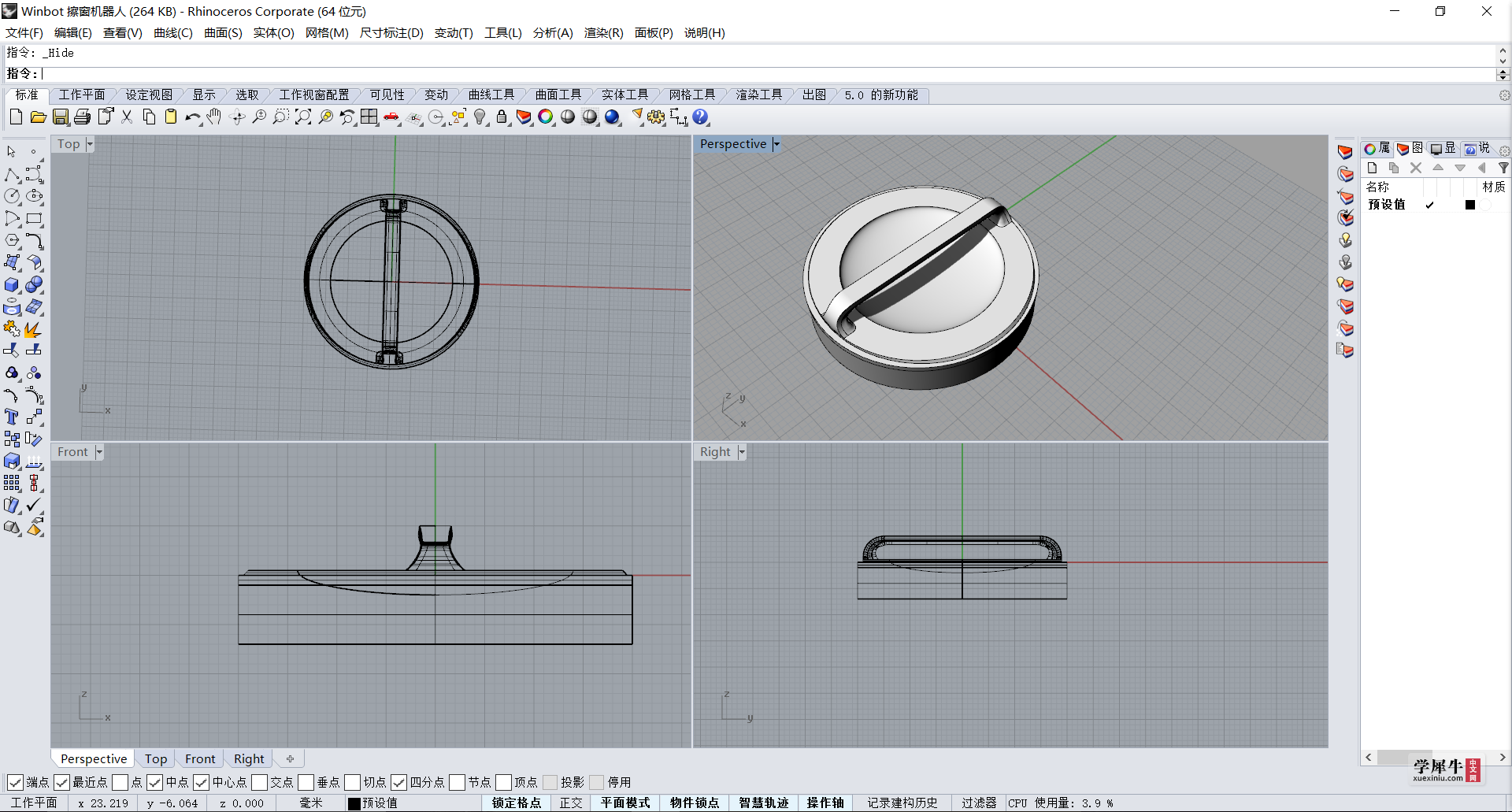Toggle 操作轴 in status bar
Image resolution: width=1512 pixels, height=812 pixels.
[825, 803]
